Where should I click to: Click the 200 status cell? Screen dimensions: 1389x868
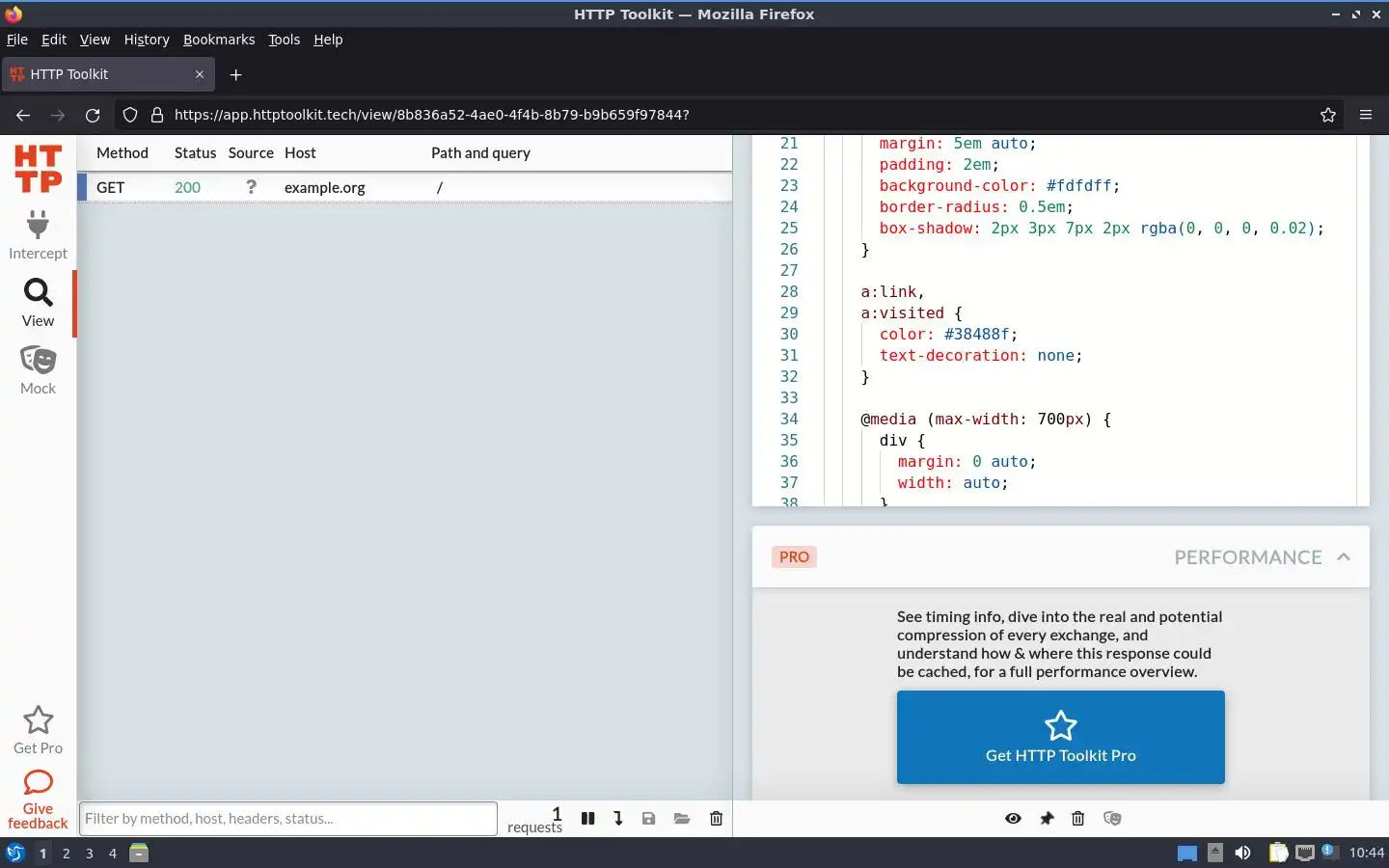coord(188,187)
